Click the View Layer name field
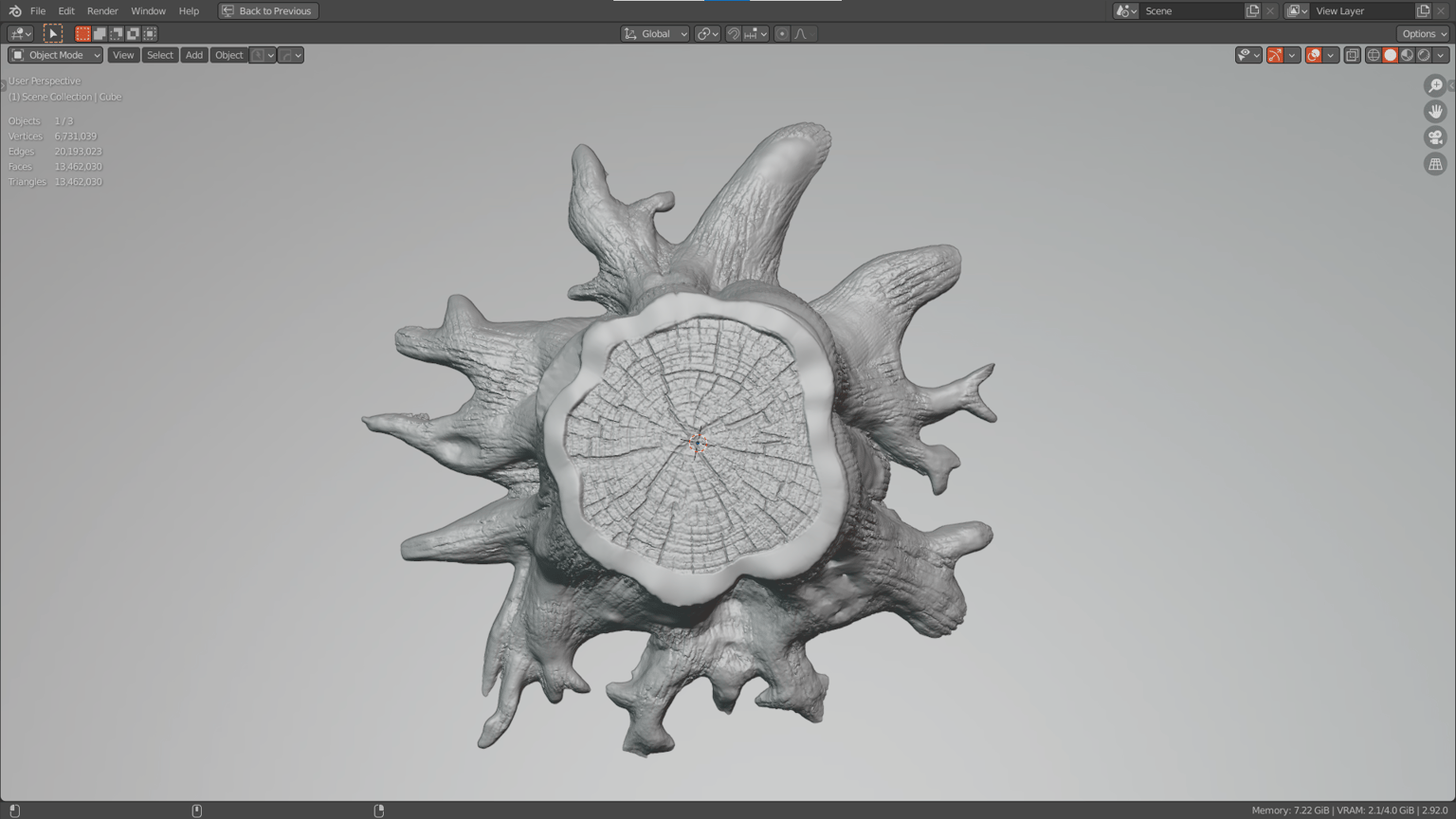The width and height of the screenshot is (1456, 819). pyautogui.click(x=1362, y=10)
